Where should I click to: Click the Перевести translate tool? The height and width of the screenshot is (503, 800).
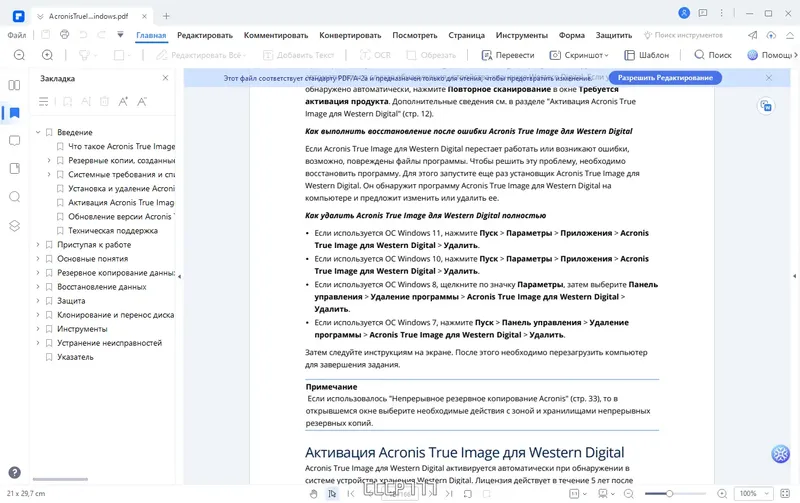click(x=507, y=55)
